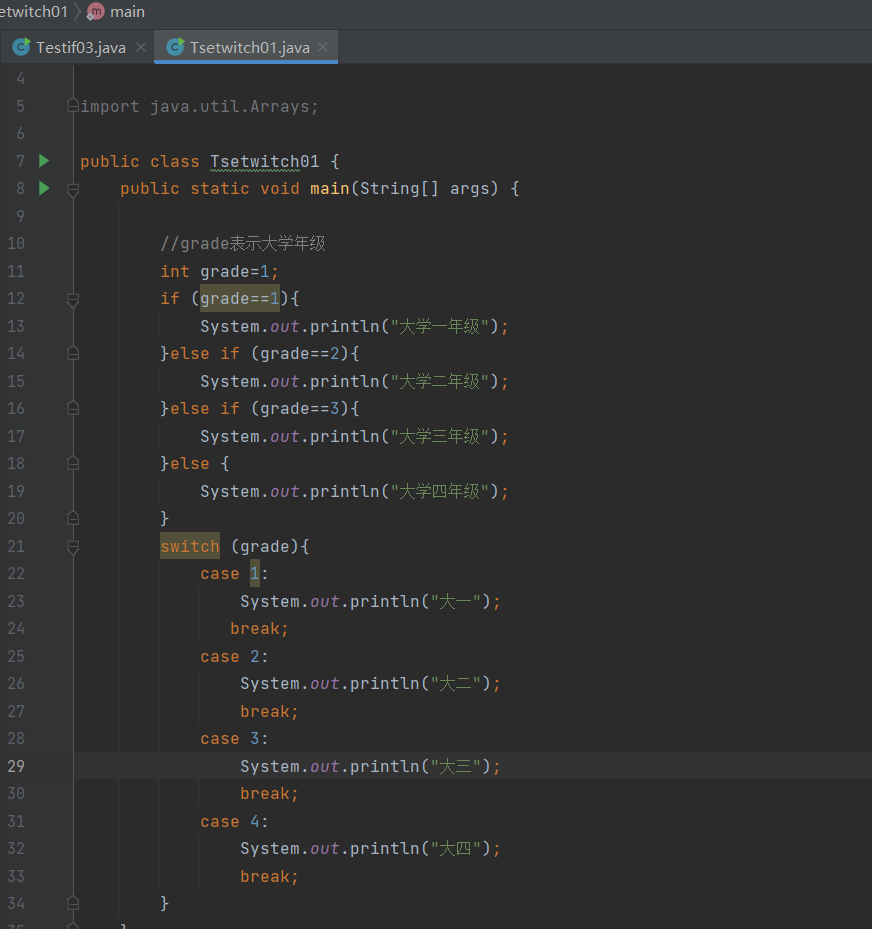Click the case 4 label
This screenshot has height=929, width=872.
click(234, 821)
